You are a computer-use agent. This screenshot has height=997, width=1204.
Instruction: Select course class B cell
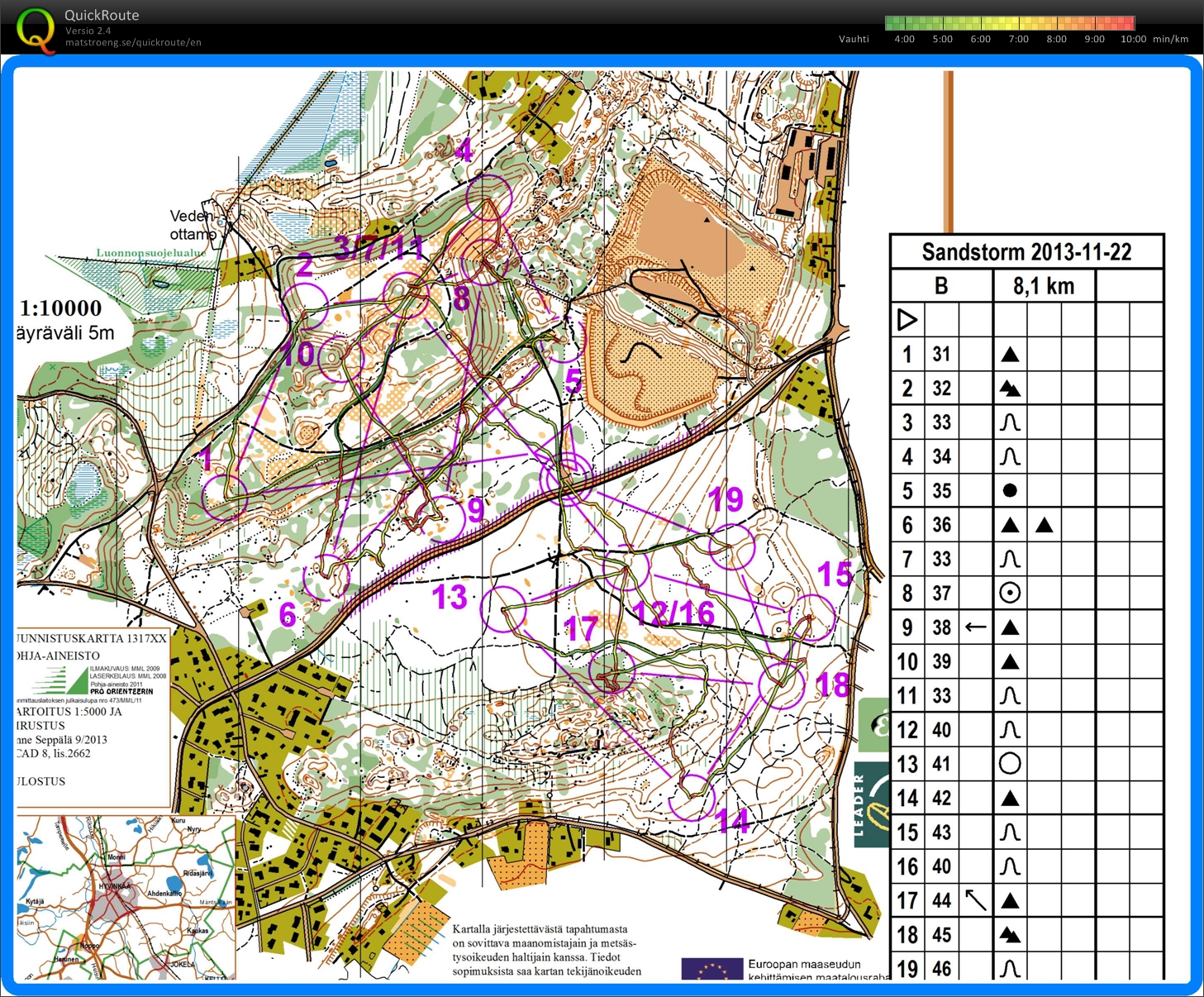point(941,286)
